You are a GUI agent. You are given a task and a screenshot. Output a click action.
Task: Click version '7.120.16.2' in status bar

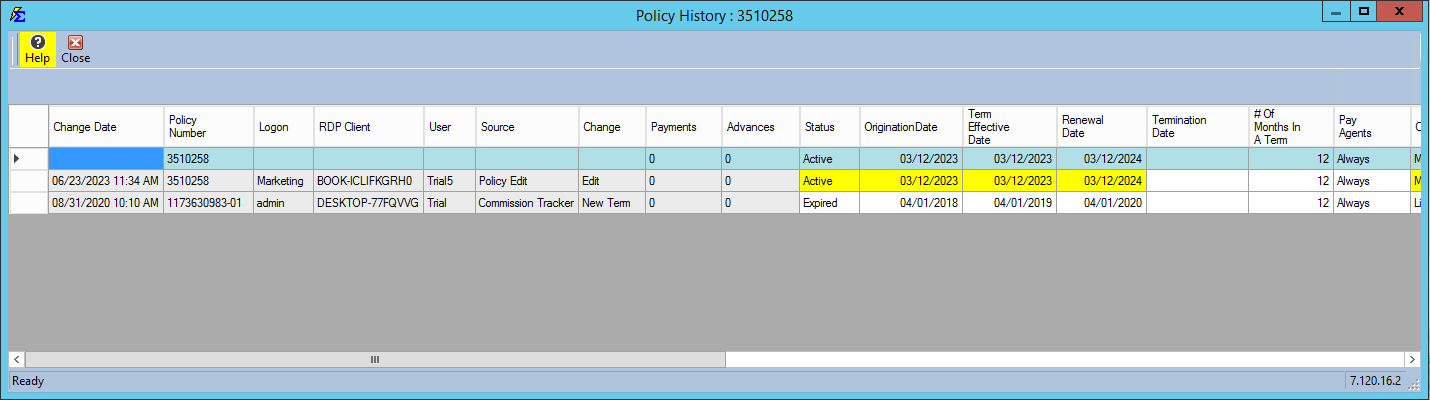[1376, 382]
